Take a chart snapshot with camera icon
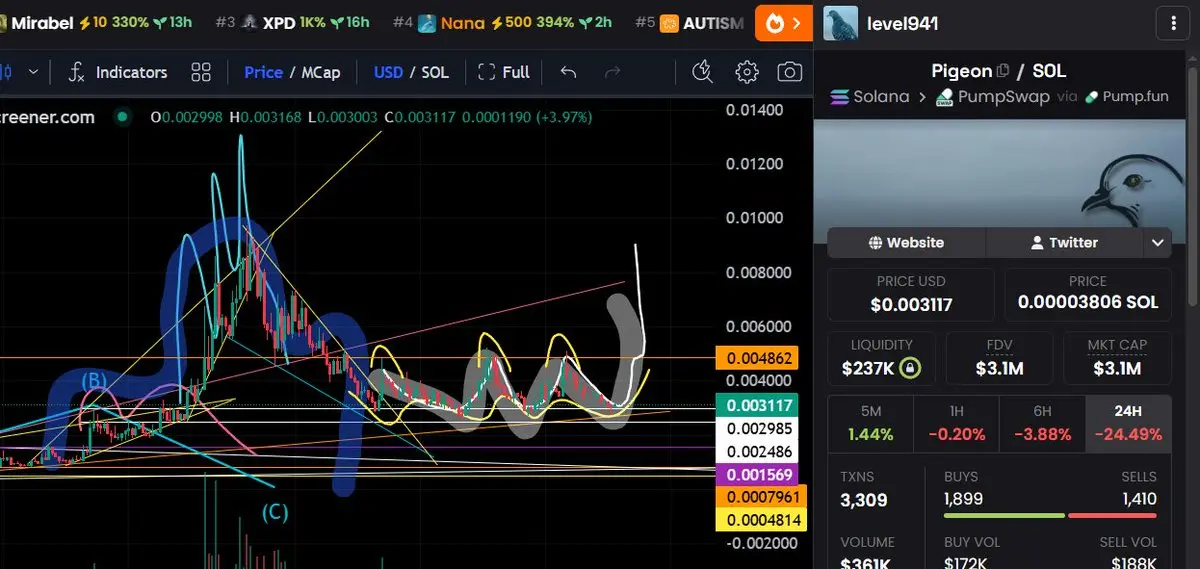The width and height of the screenshot is (1200, 569). [x=790, y=72]
